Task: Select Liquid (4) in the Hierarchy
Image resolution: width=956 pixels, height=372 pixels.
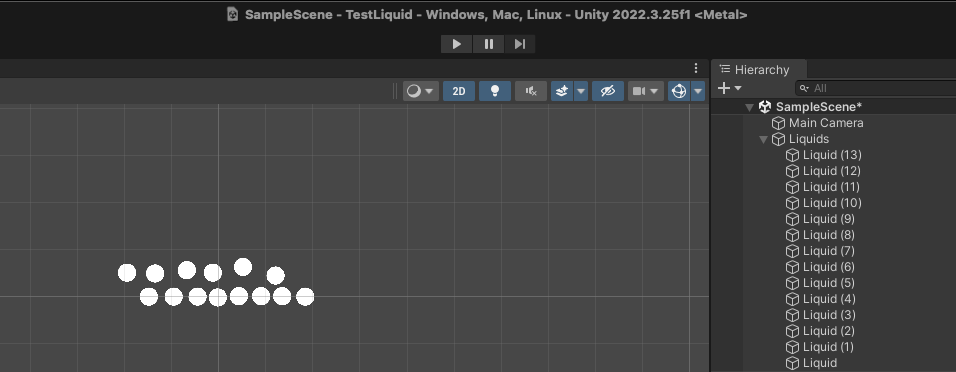Action: 829,299
